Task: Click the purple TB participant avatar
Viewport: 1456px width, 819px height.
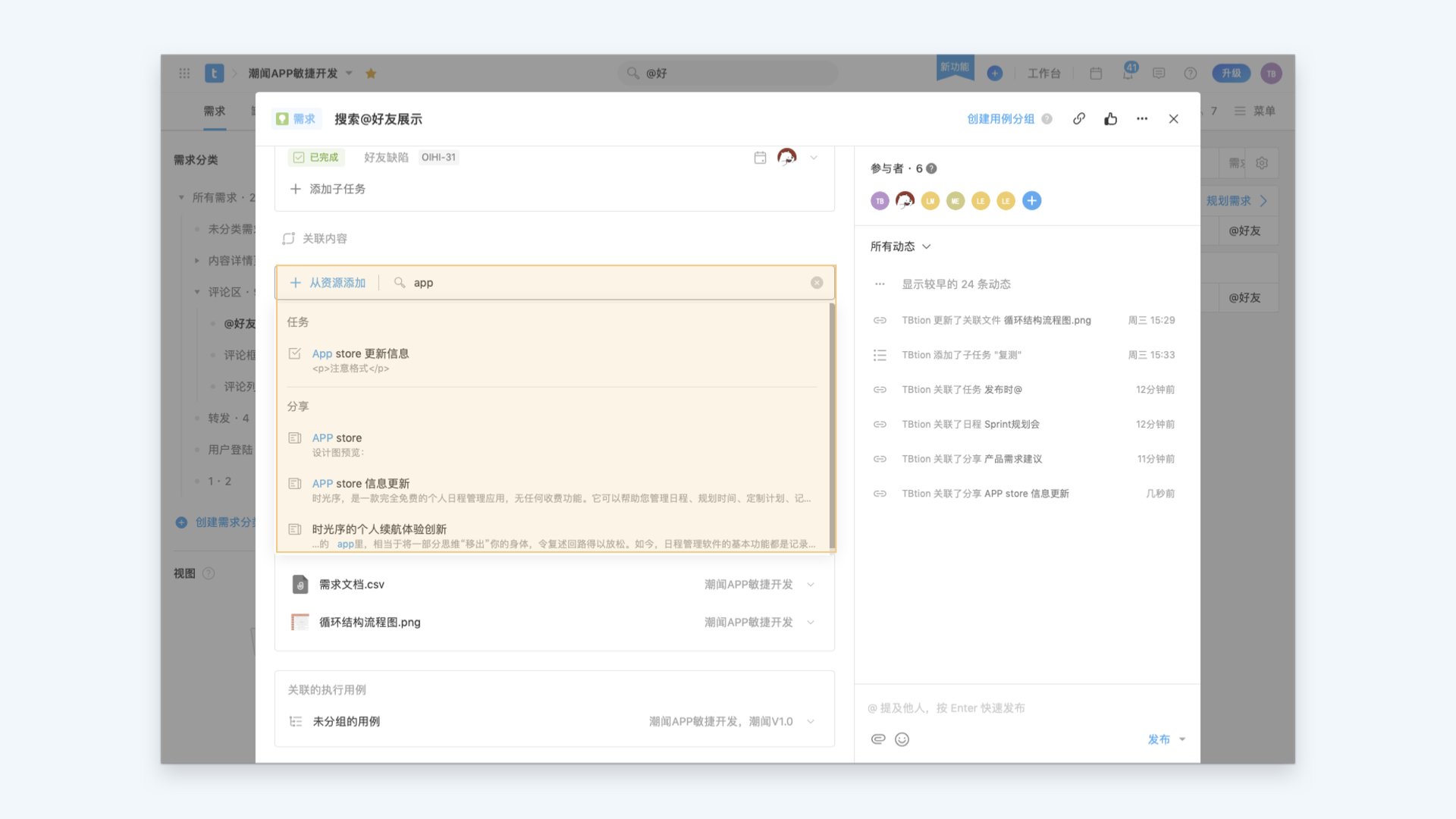Action: [880, 201]
